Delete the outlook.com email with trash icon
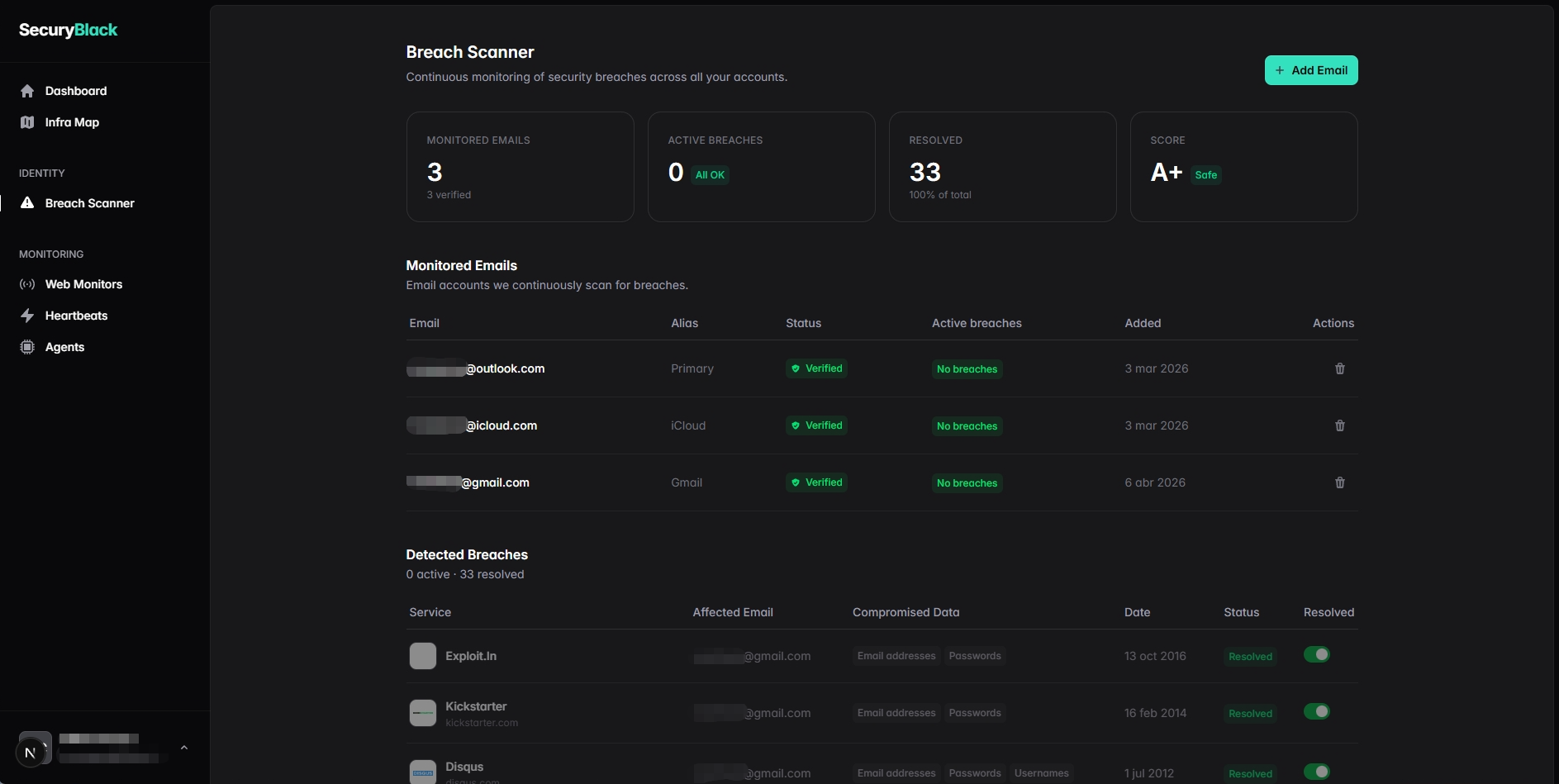This screenshot has width=1559, height=784. click(1339, 368)
